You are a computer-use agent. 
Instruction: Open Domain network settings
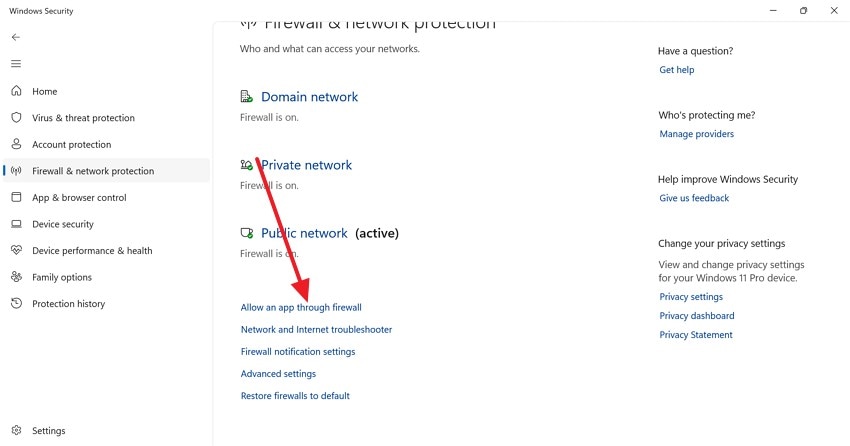pos(309,97)
